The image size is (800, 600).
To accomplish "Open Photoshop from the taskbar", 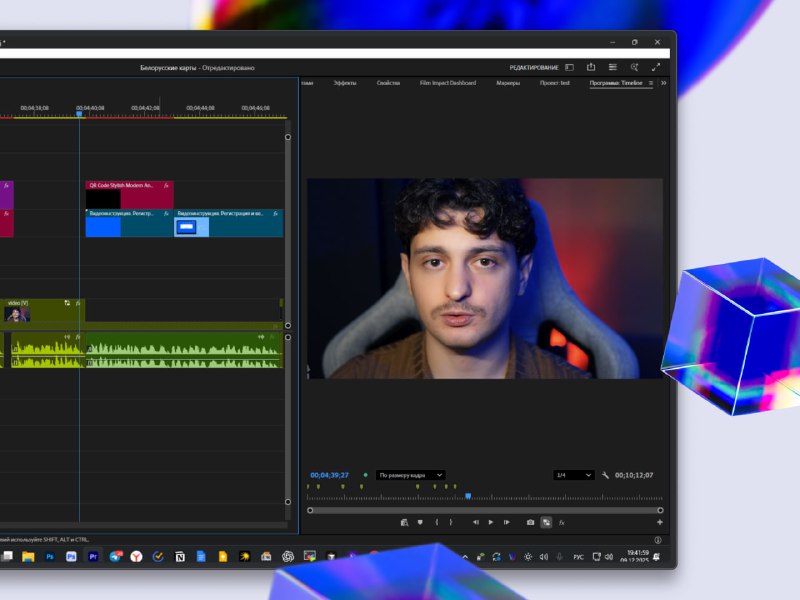I will pos(49,557).
